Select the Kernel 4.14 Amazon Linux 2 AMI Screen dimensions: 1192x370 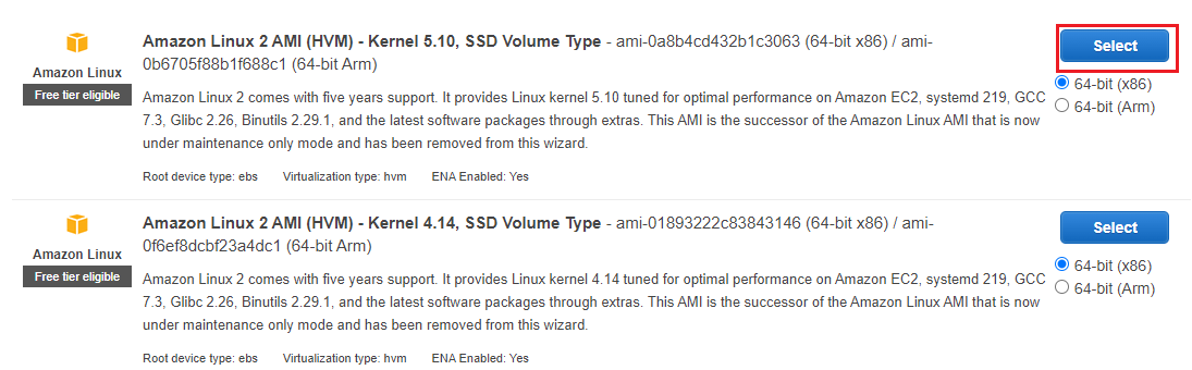click(1114, 227)
